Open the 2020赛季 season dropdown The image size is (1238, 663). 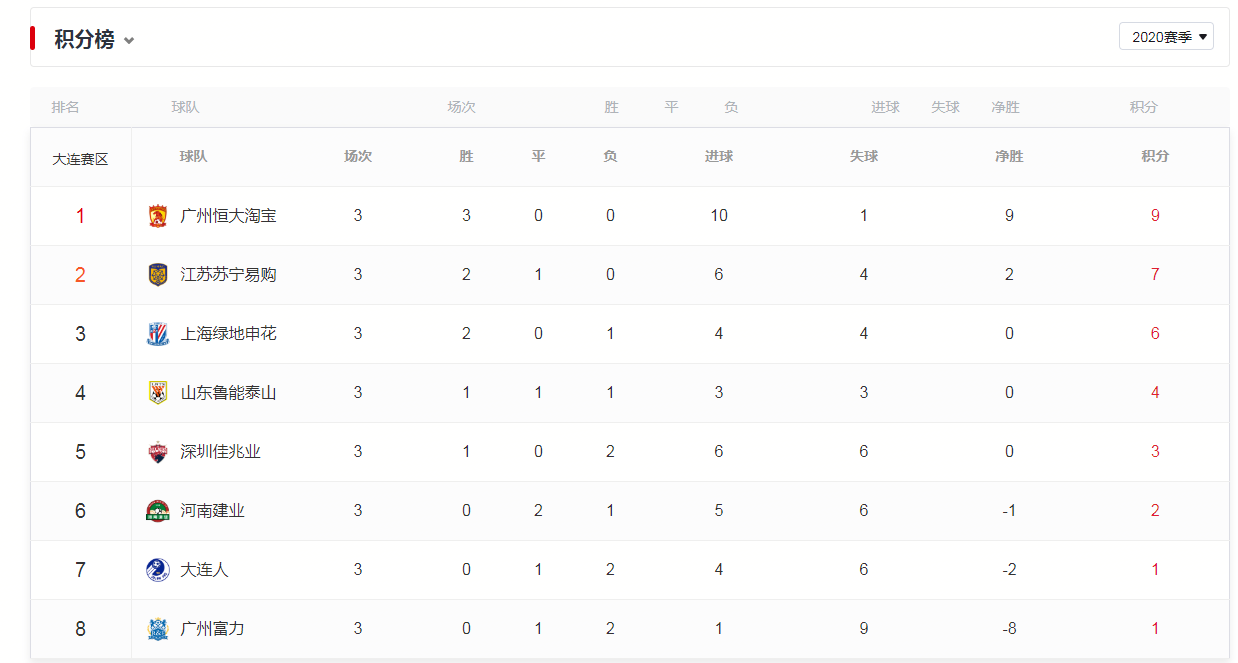point(1166,37)
